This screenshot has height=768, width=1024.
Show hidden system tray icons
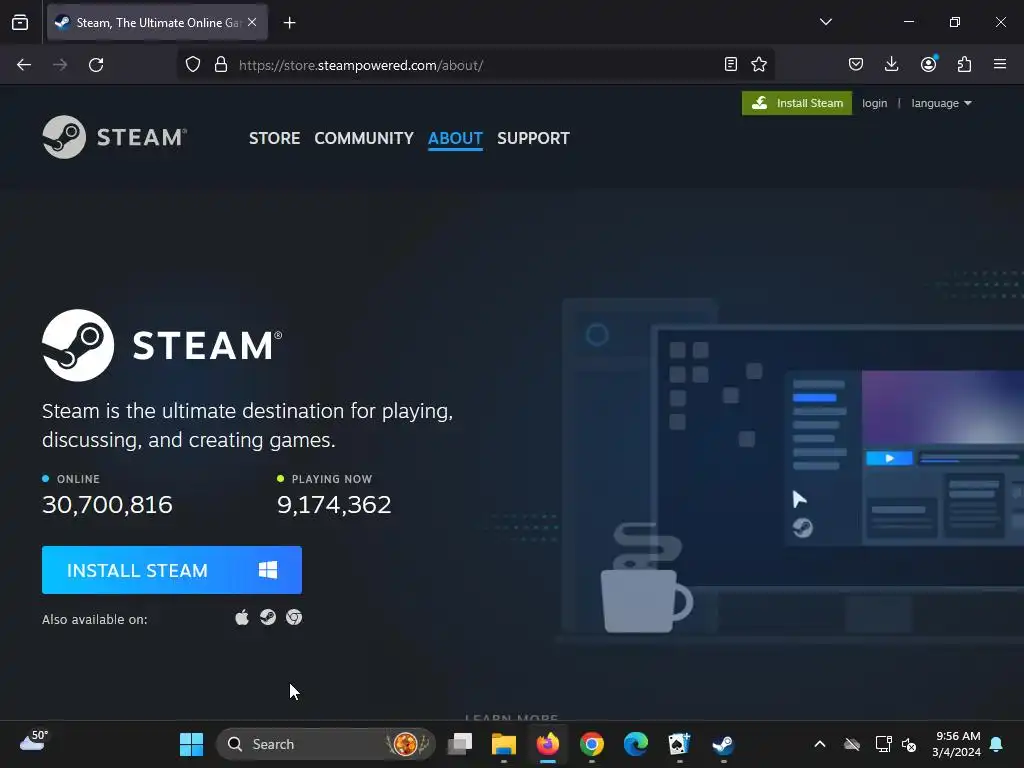pyautogui.click(x=820, y=744)
